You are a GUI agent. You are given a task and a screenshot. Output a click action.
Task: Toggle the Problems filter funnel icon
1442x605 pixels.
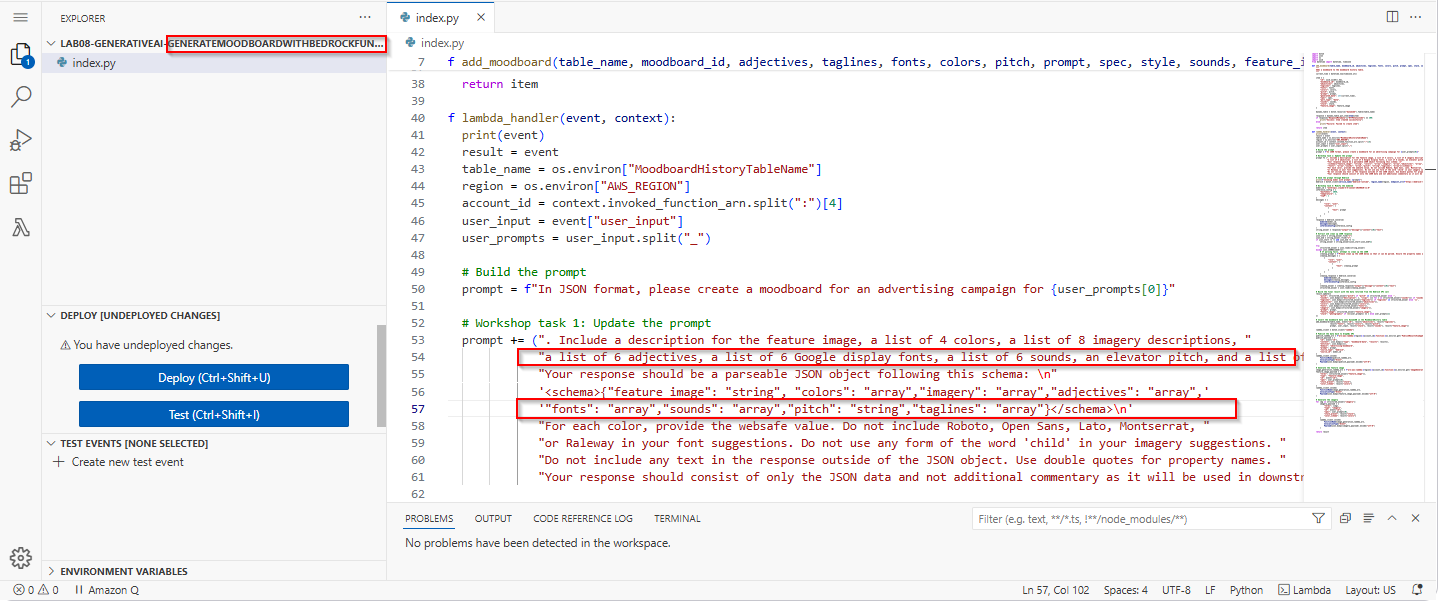(x=1318, y=519)
